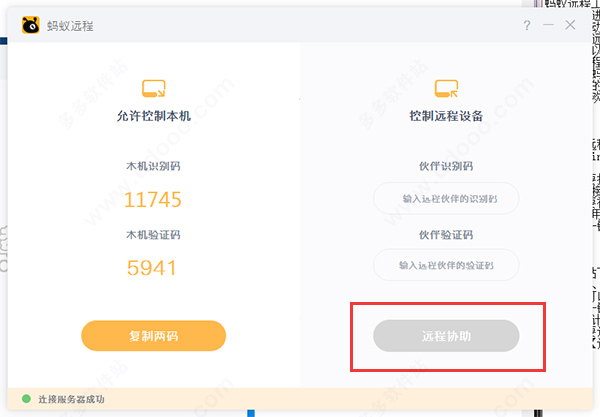Image resolution: width=600 pixels, height=417 pixels.
Task: Click the gray 远程协助 button
Action: click(446, 336)
